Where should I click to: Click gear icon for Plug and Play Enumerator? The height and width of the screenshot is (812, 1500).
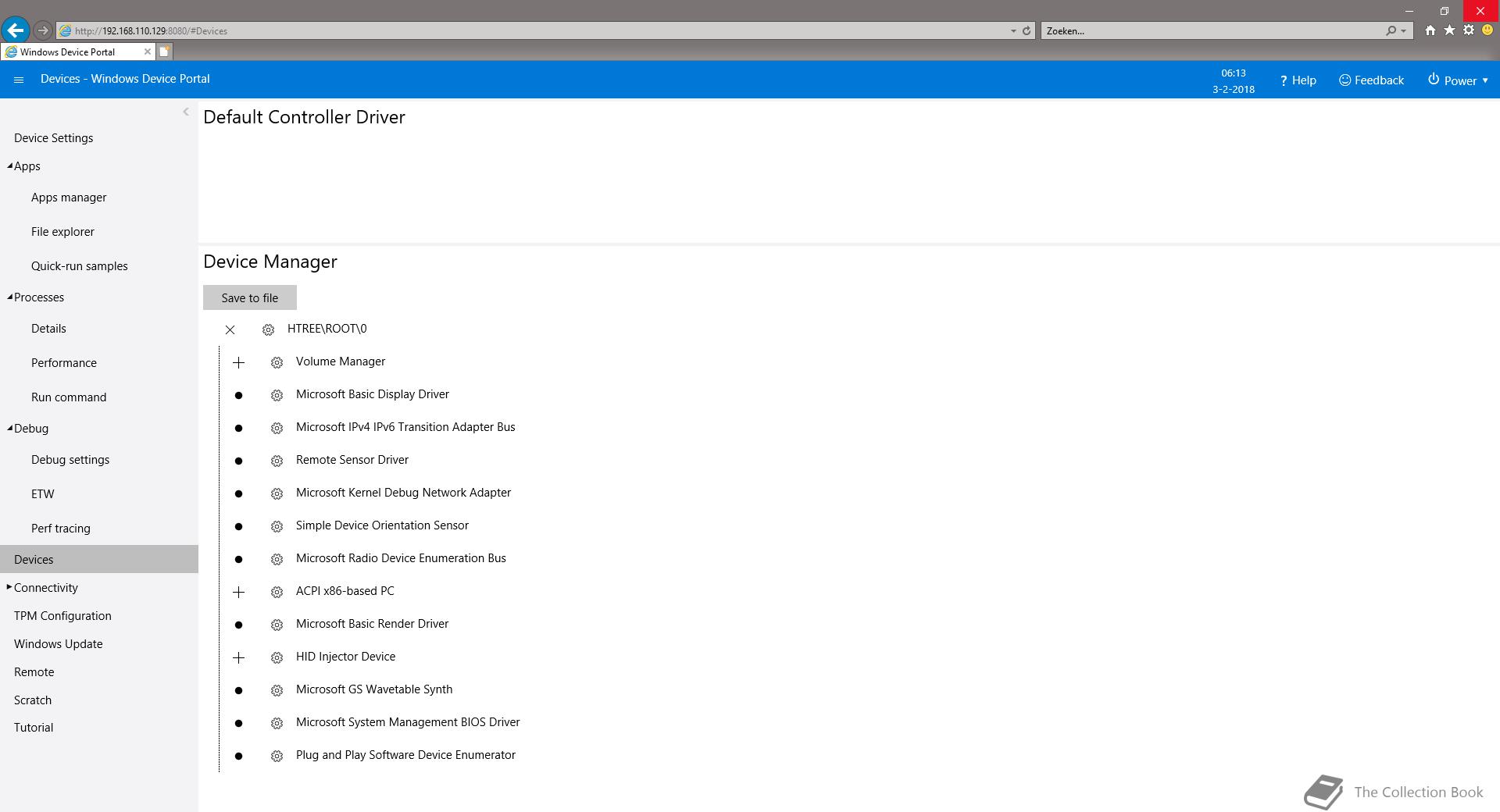pyautogui.click(x=277, y=757)
